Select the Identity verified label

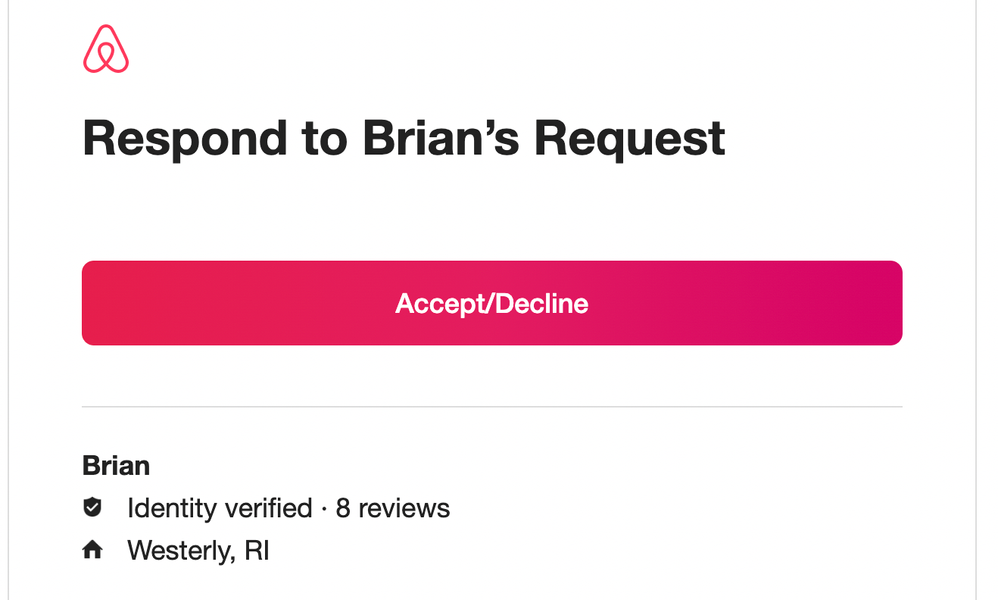[x=219, y=508]
